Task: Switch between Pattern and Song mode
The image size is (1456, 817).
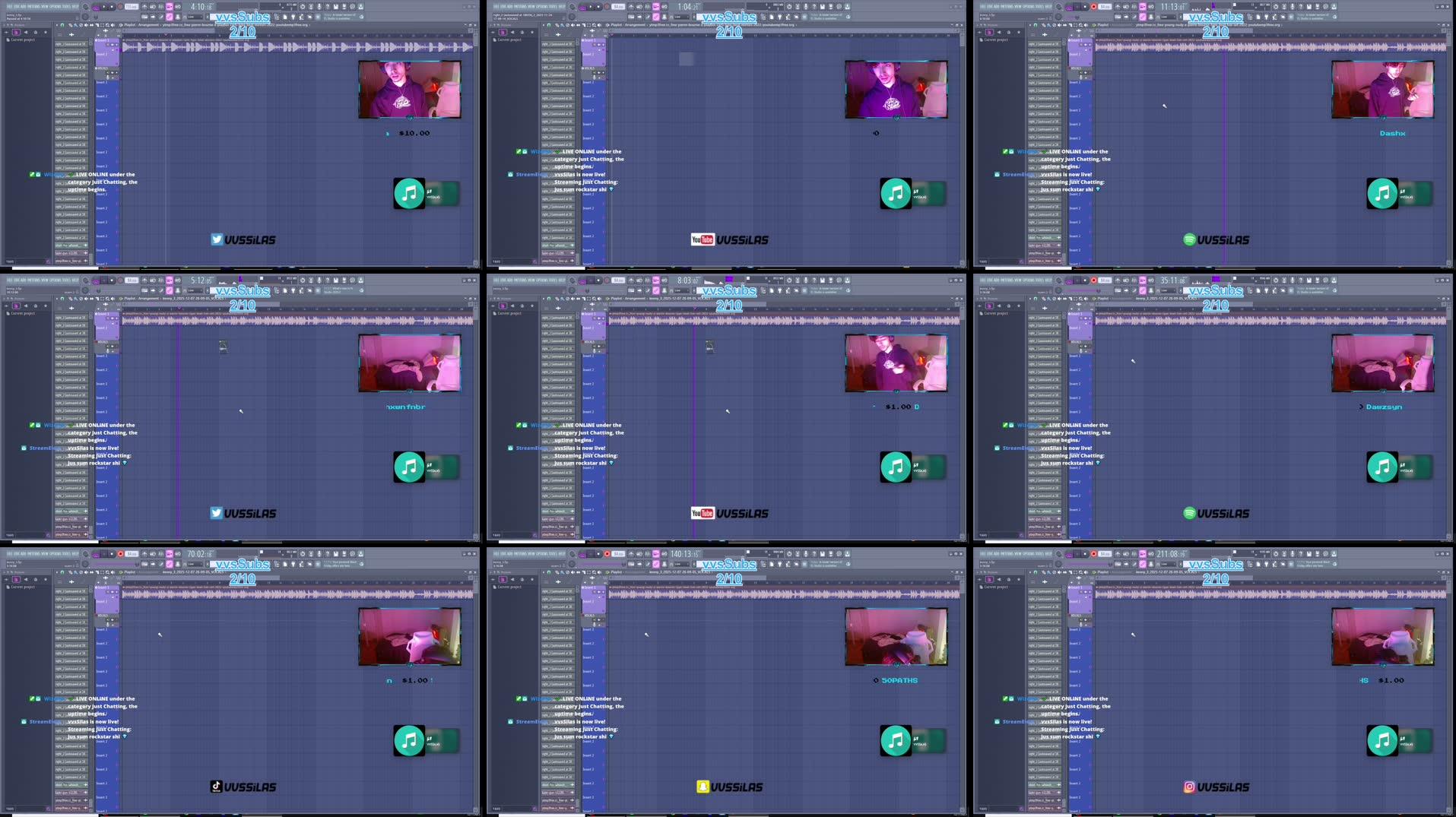Action: [x=95, y=5]
